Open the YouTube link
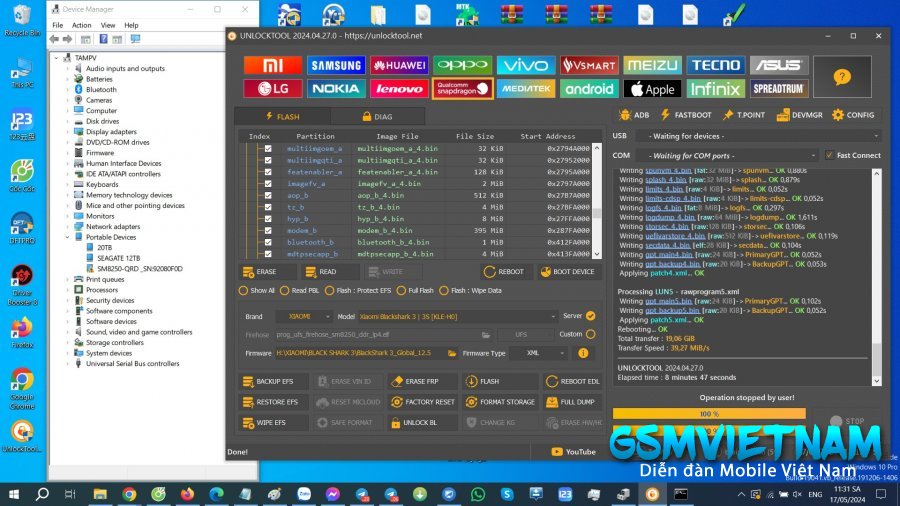Image resolution: width=900 pixels, height=506 pixels. point(573,452)
